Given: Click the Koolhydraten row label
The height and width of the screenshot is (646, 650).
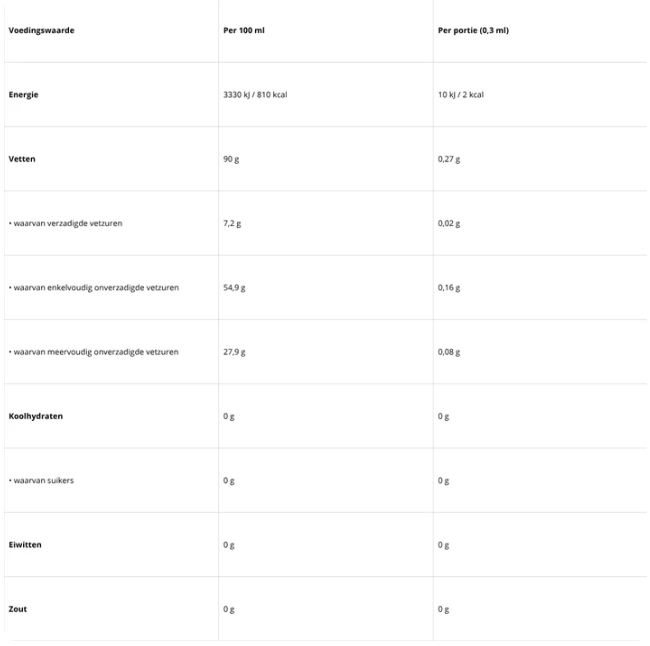Looking at the screenshot, I should click(35, 416).
